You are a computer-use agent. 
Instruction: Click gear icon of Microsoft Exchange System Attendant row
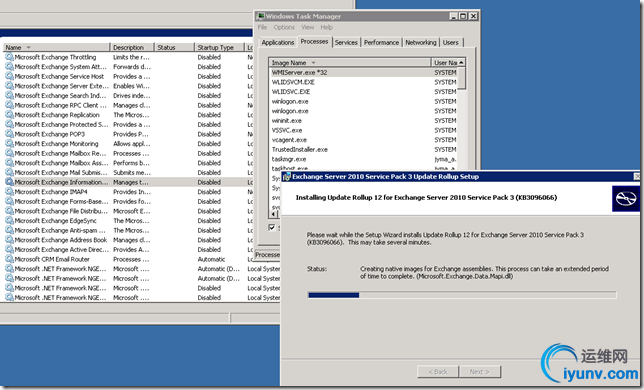(9, 67)
